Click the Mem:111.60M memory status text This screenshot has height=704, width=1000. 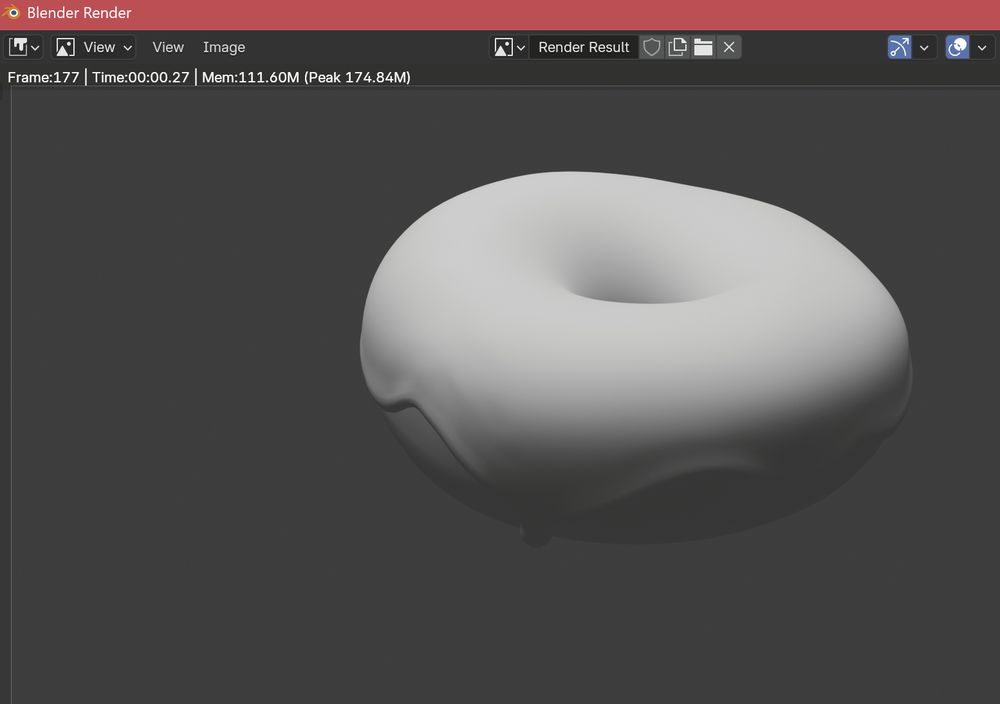point(306,77)
